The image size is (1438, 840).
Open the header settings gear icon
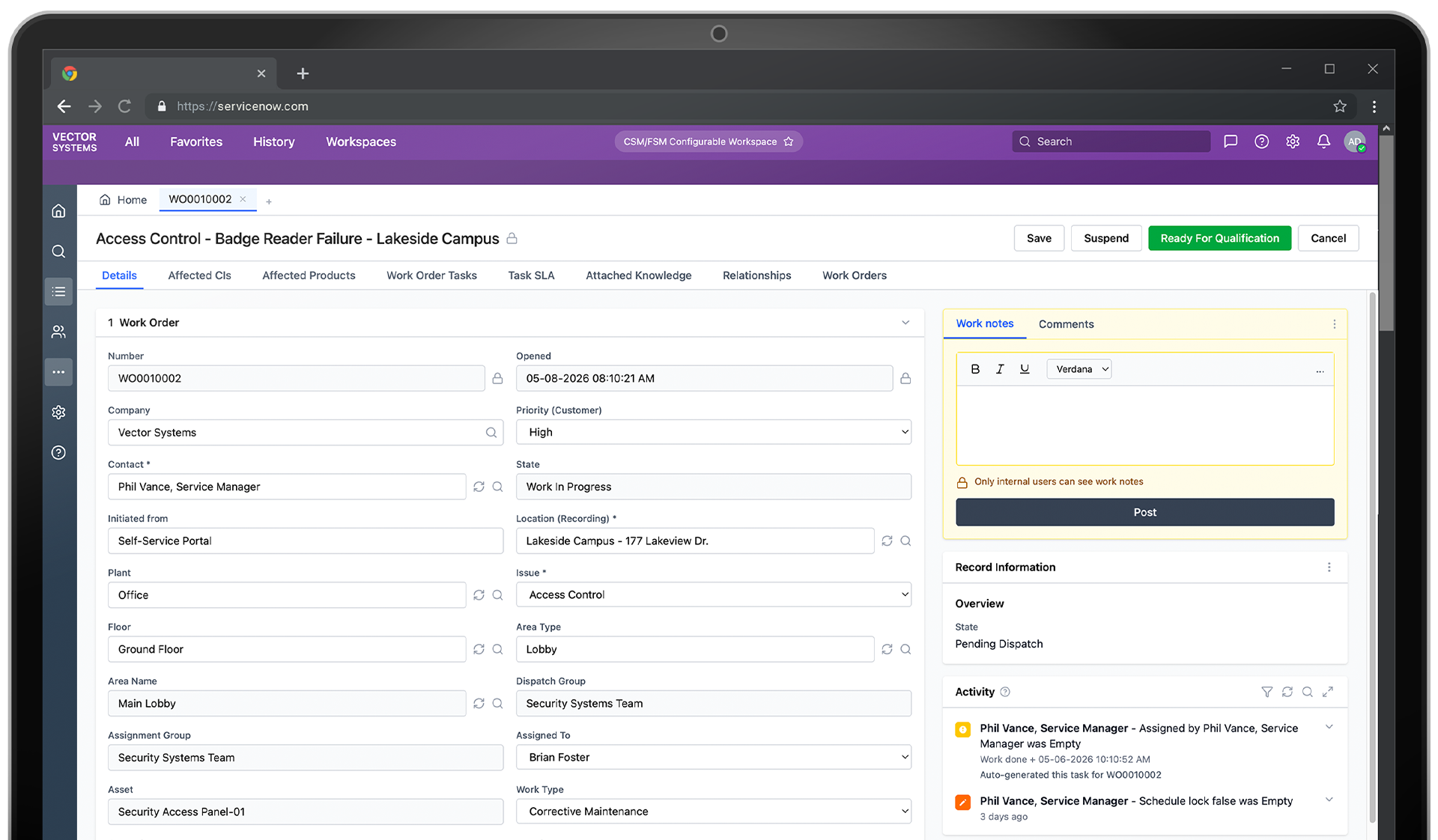[x=1293, y=141]
